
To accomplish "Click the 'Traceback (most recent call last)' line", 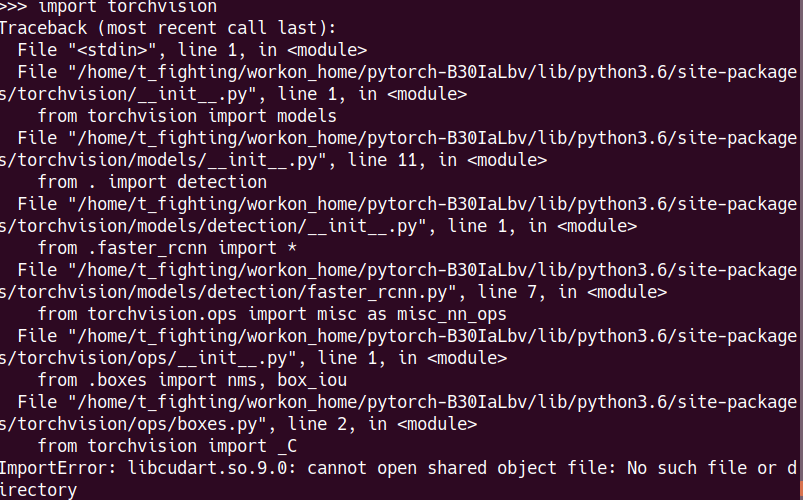I will click(x=167, y=28).
